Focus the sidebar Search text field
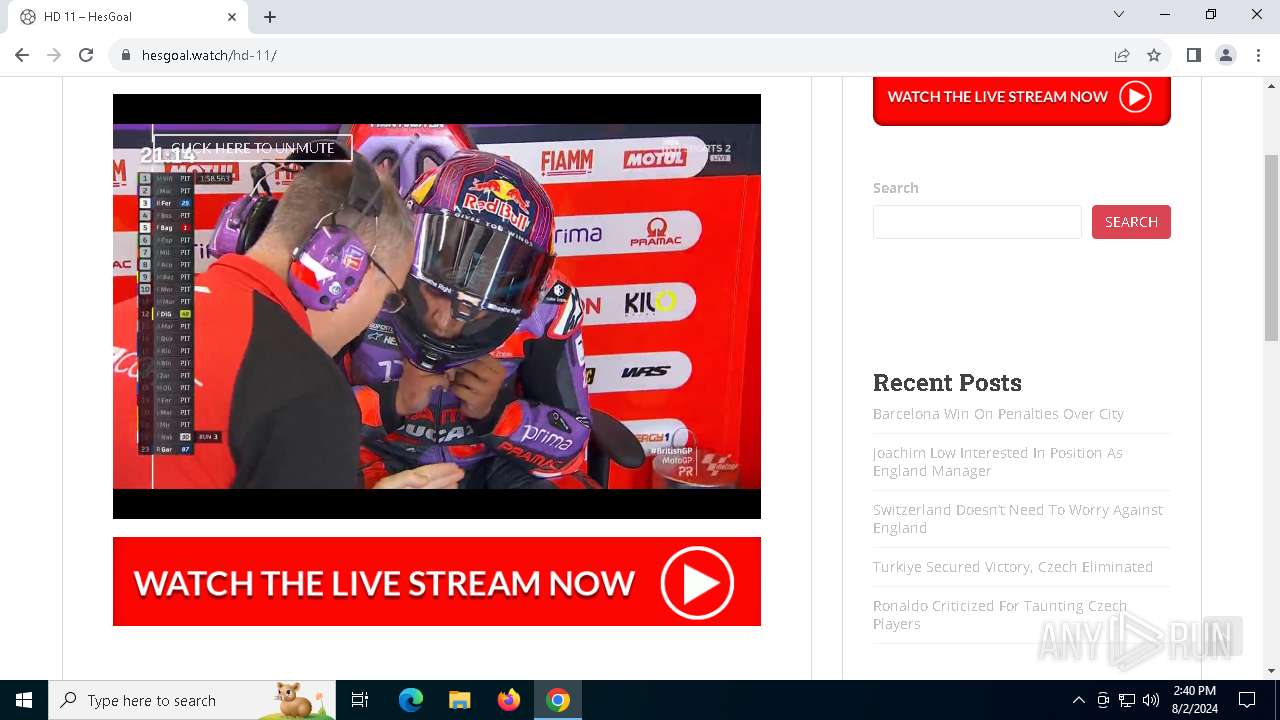 click(x=977, y=222)
